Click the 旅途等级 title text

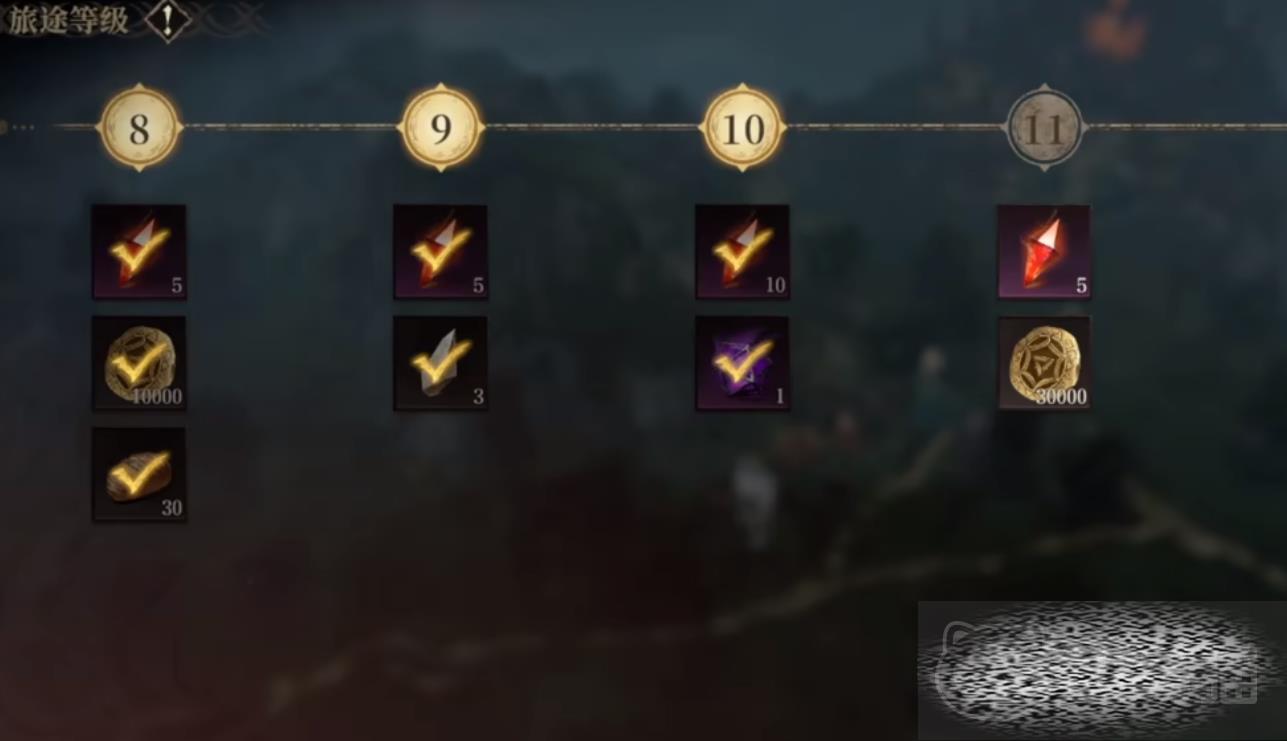tap(69, 20)
